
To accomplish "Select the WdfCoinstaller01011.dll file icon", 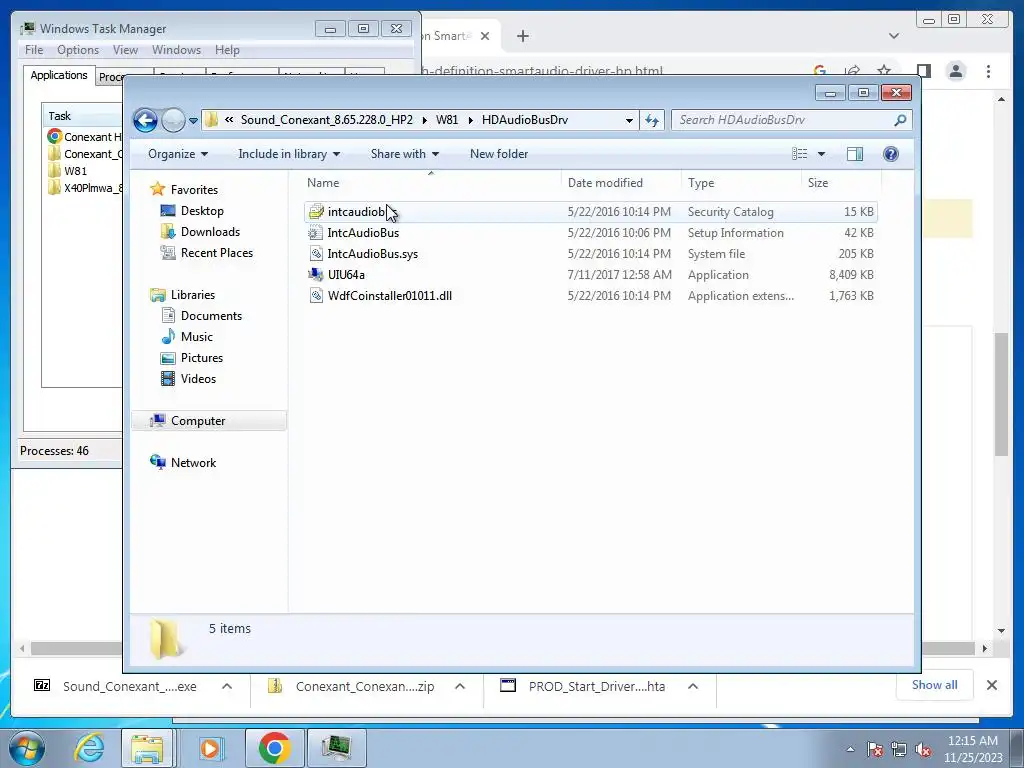I will point(316,296).
